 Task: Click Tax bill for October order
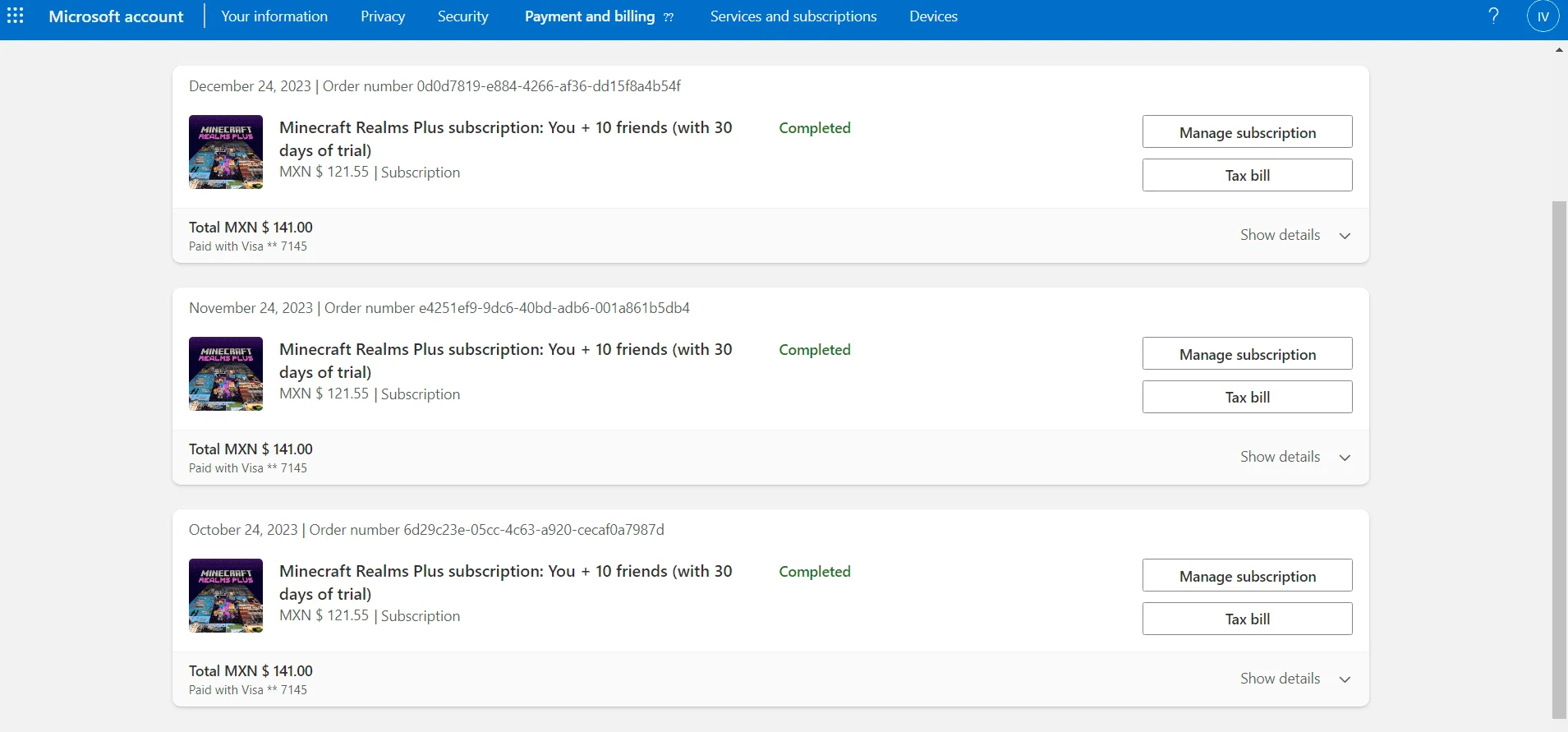coord(1247,619)
